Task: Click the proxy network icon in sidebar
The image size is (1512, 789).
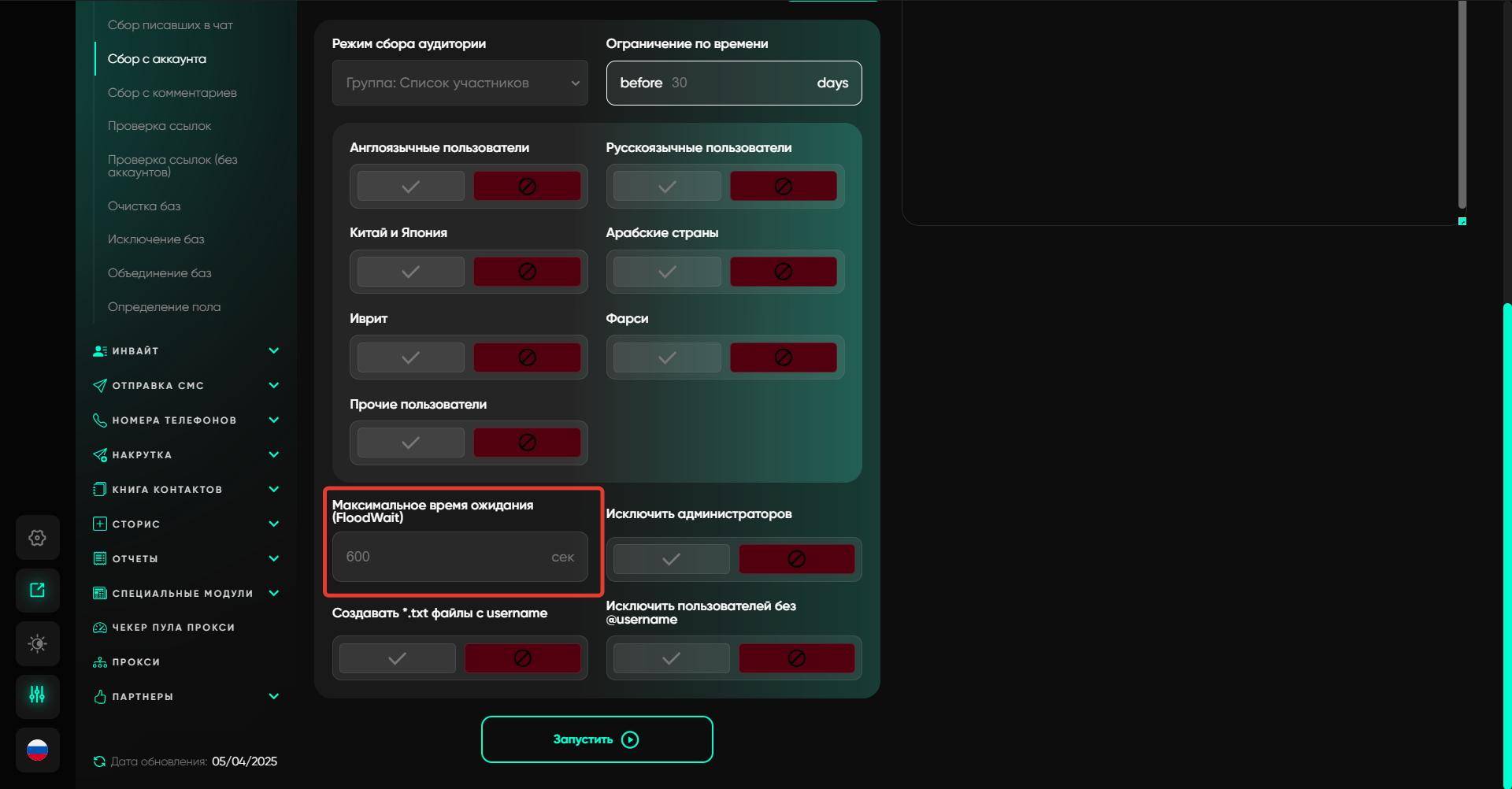Action: tap(100, 662)
